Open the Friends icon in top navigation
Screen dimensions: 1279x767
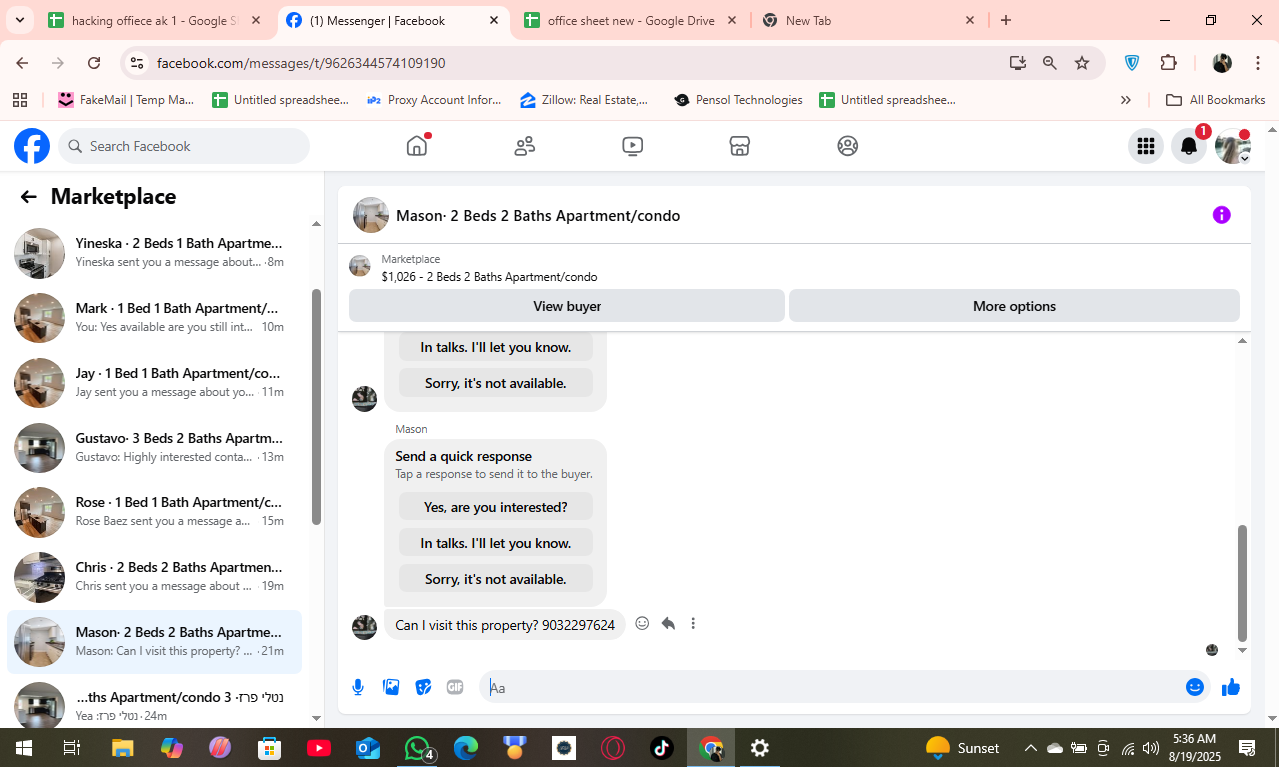[525, 146]
